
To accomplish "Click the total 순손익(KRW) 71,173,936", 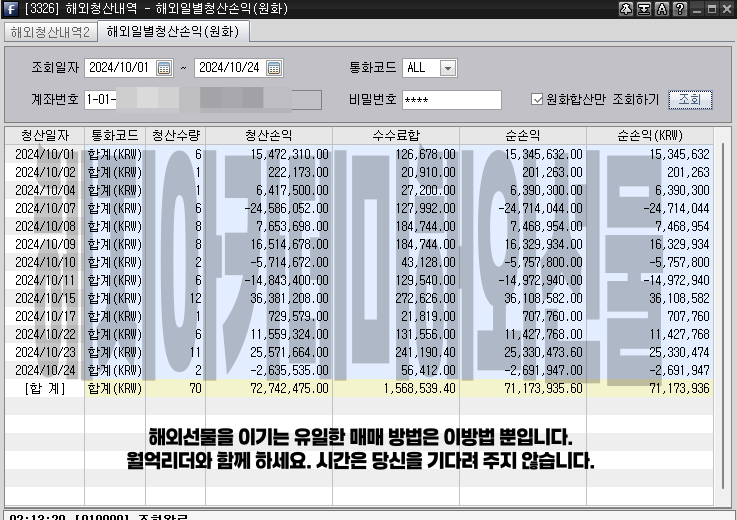I will point(679,388).
